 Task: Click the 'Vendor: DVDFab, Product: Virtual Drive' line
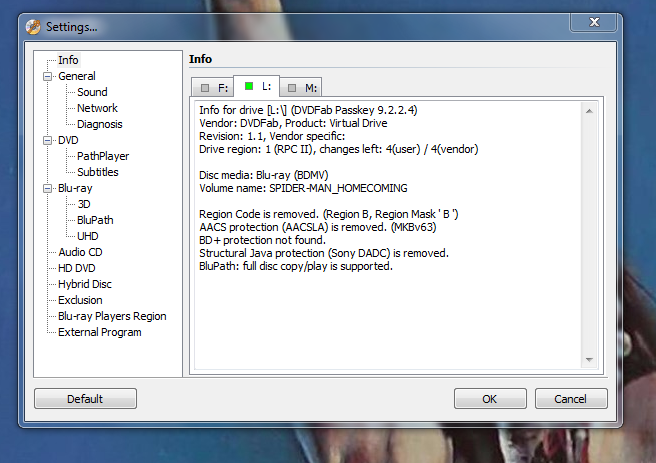[x=293, y=123]
